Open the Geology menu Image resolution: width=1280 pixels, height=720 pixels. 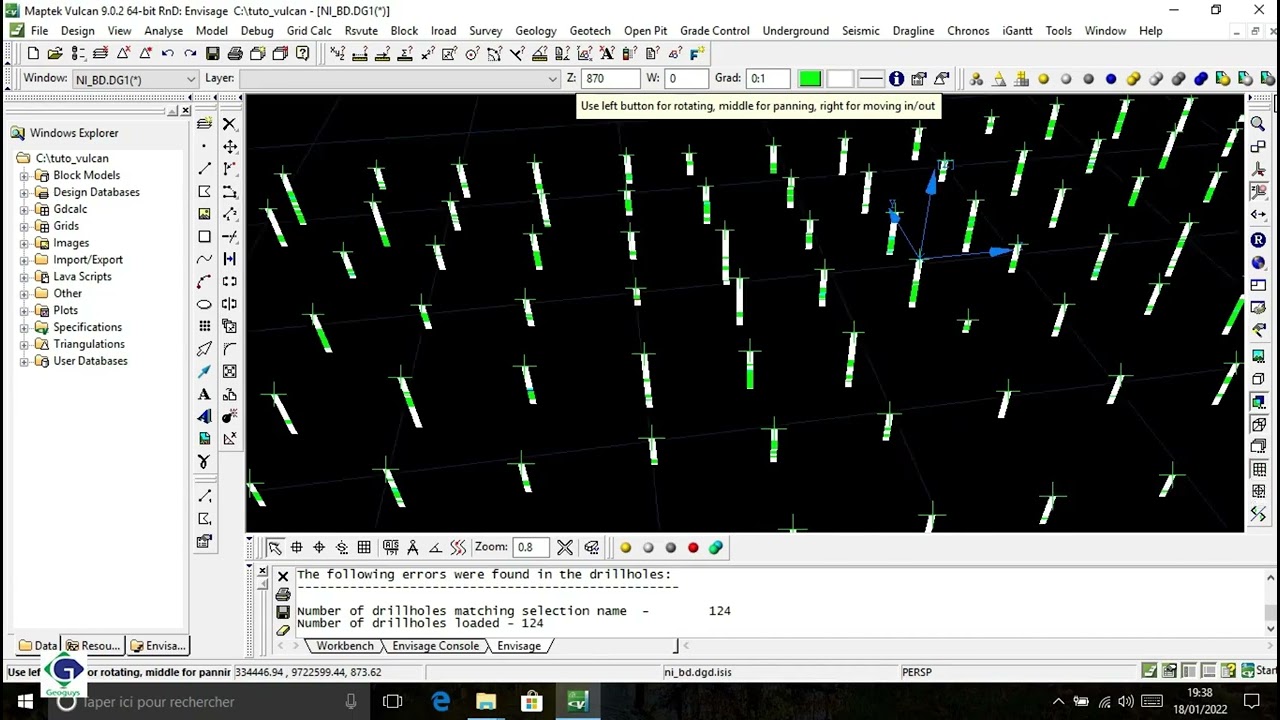tap(535, 31)
